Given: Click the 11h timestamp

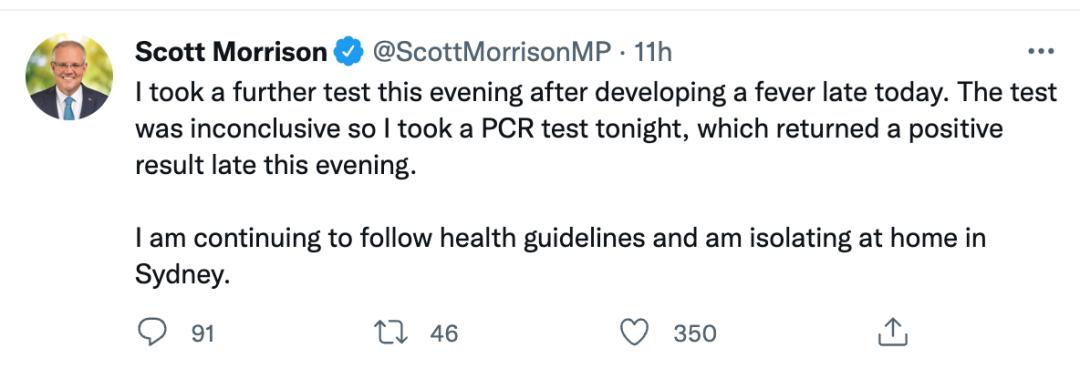Looking at the screenshot, I should point(653,52).
